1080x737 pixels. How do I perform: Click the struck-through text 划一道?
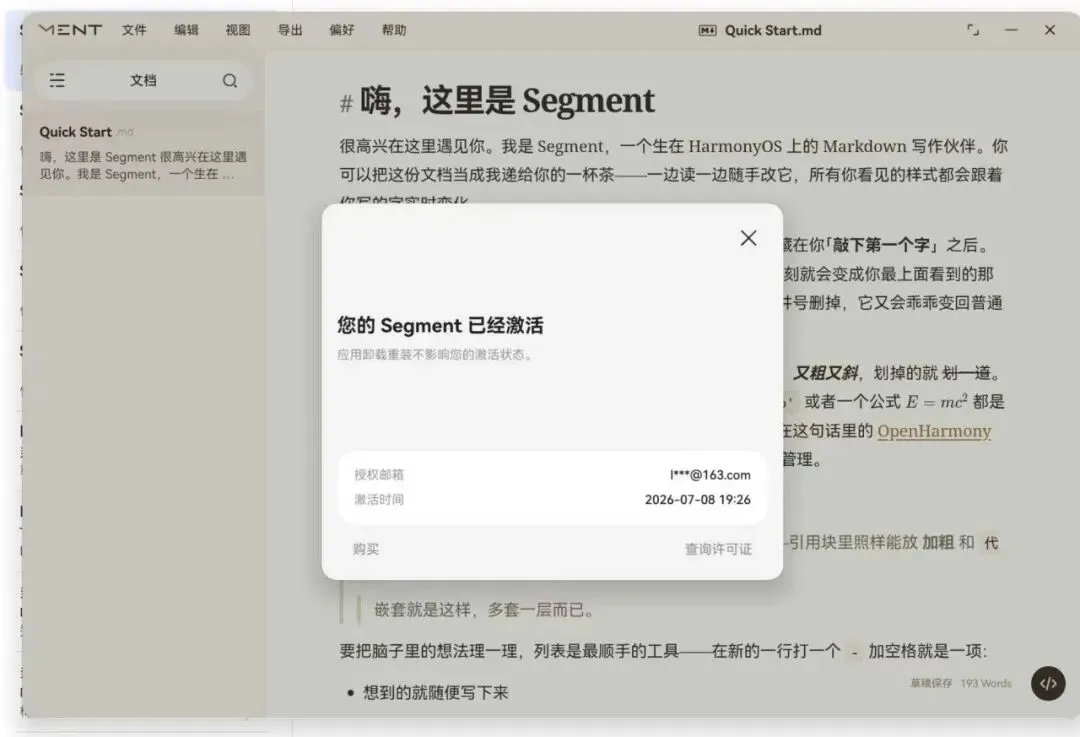(966, 373)
